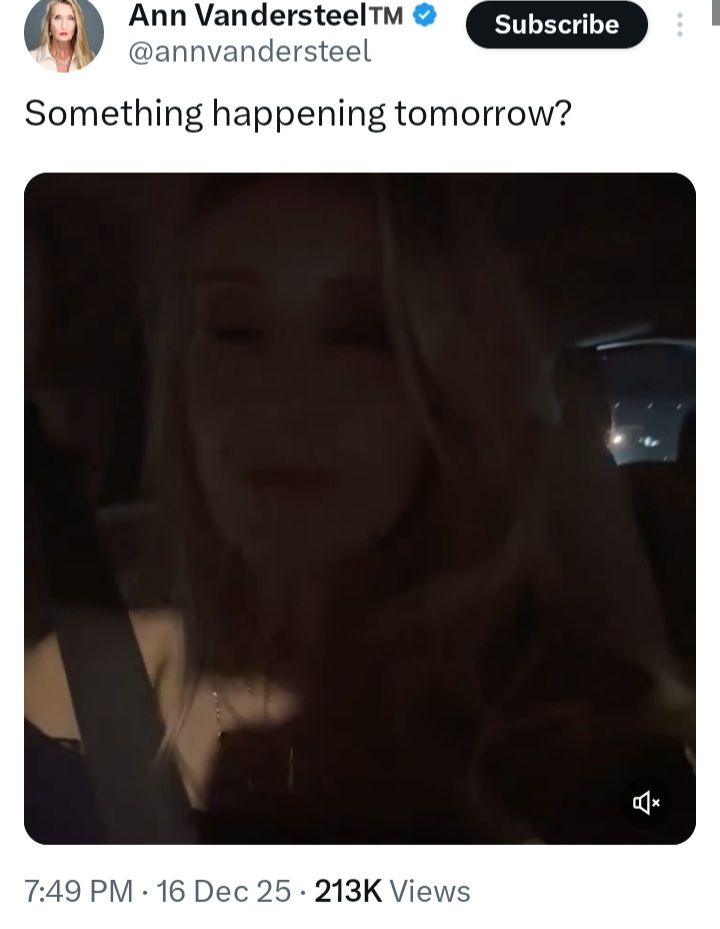Expand post options via vertical dots
This screenshot has height=929, width=720.
(x=680, y=24)
